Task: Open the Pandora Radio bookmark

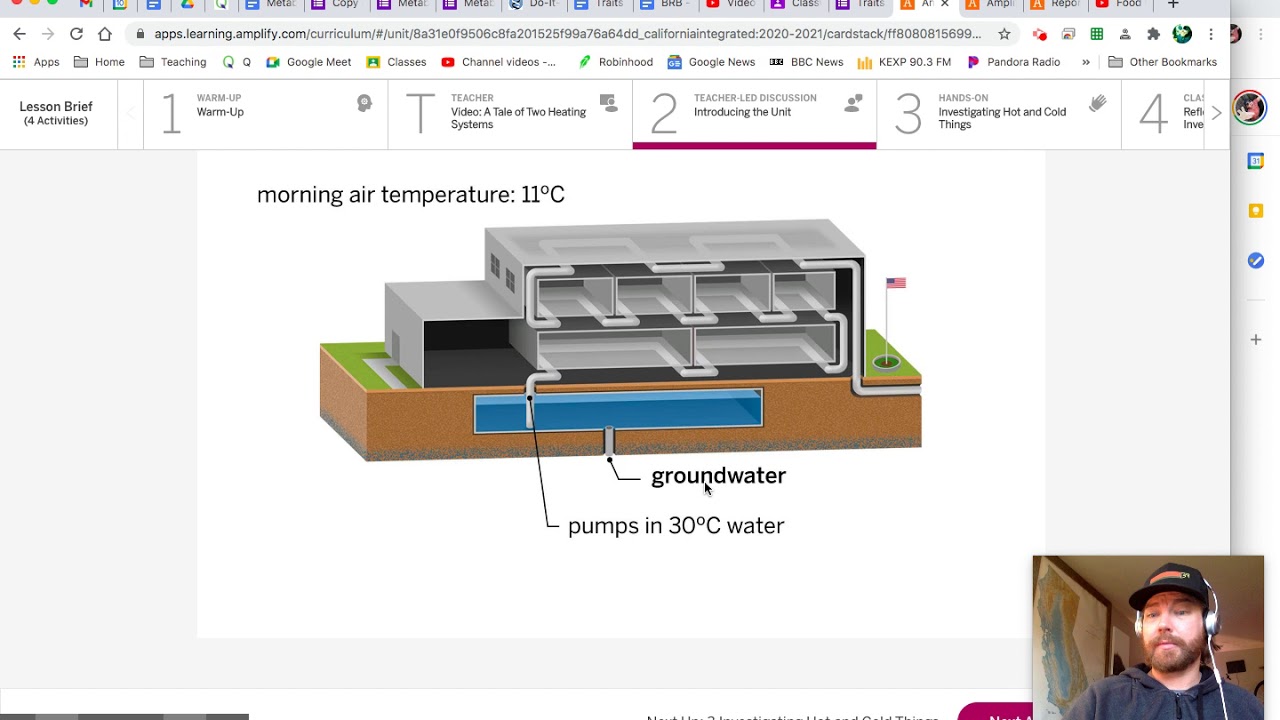Action: coord(1013,62)
